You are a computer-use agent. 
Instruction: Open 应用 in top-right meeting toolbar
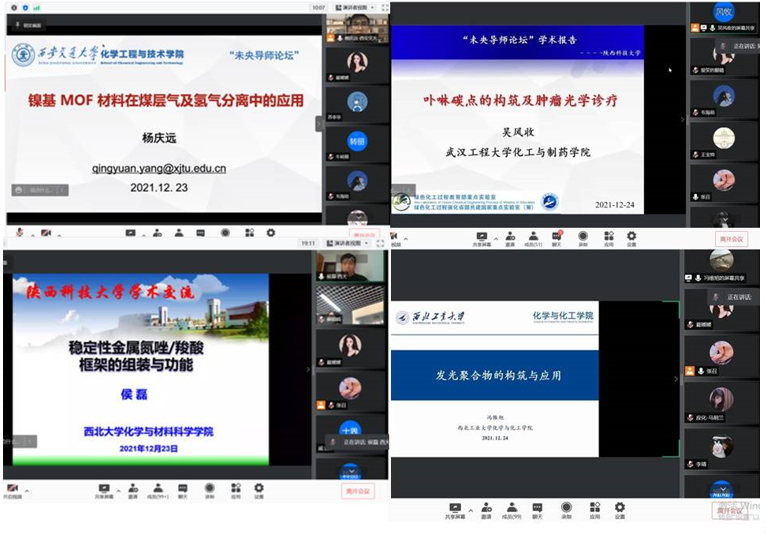[x=609, y=239]
